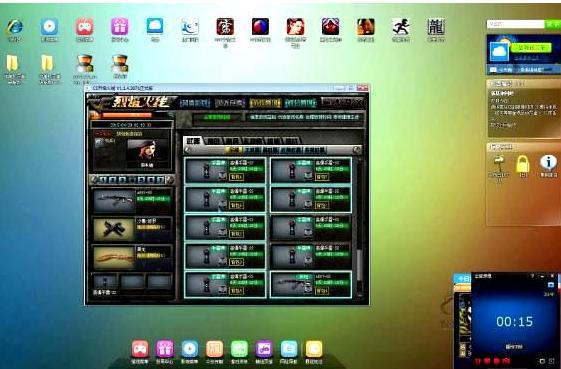
Task: Select bag slot number 1 in the loadout bar
Action: (103, 180)
